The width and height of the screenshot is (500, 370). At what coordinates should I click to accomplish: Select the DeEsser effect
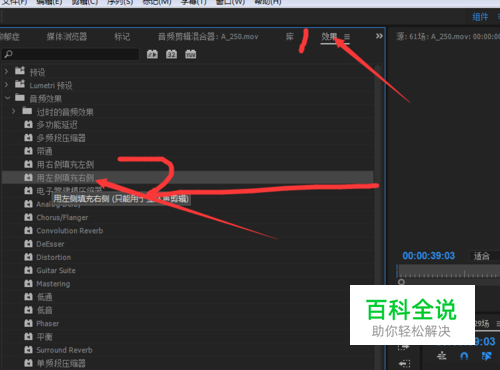click(187, 244)
